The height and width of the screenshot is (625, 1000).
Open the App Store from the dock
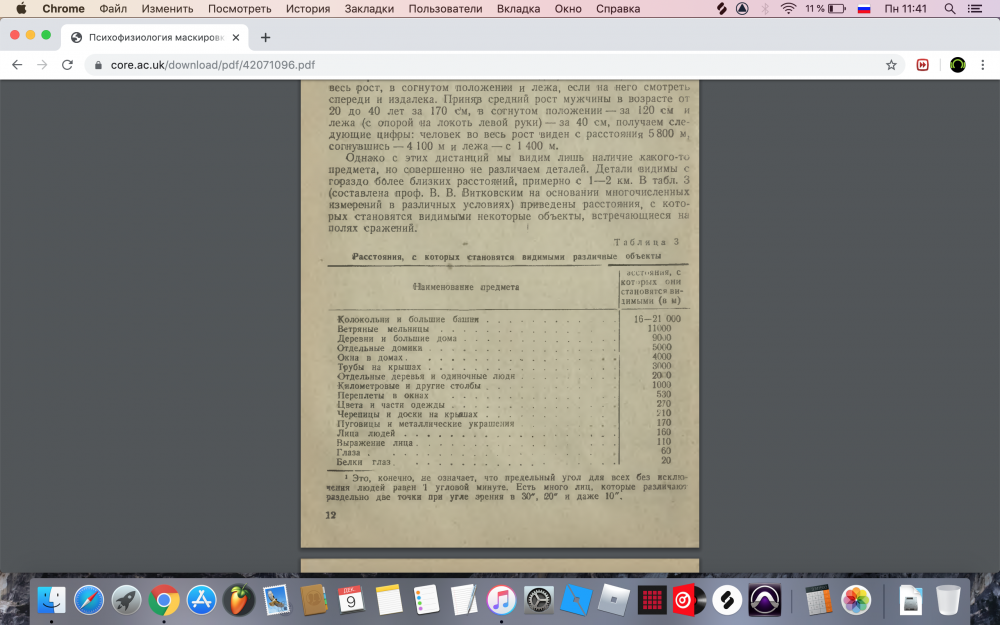coord(202,600)
